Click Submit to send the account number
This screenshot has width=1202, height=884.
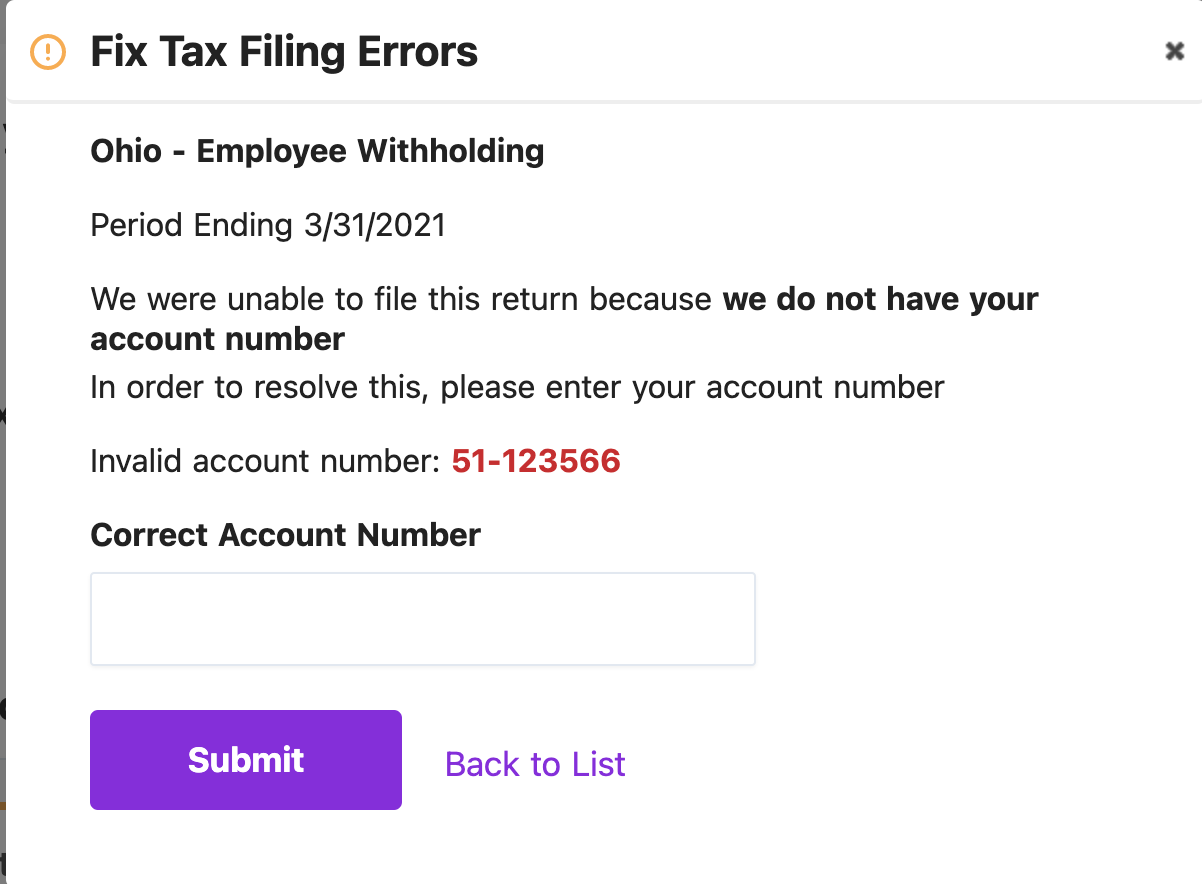point(245,759)
